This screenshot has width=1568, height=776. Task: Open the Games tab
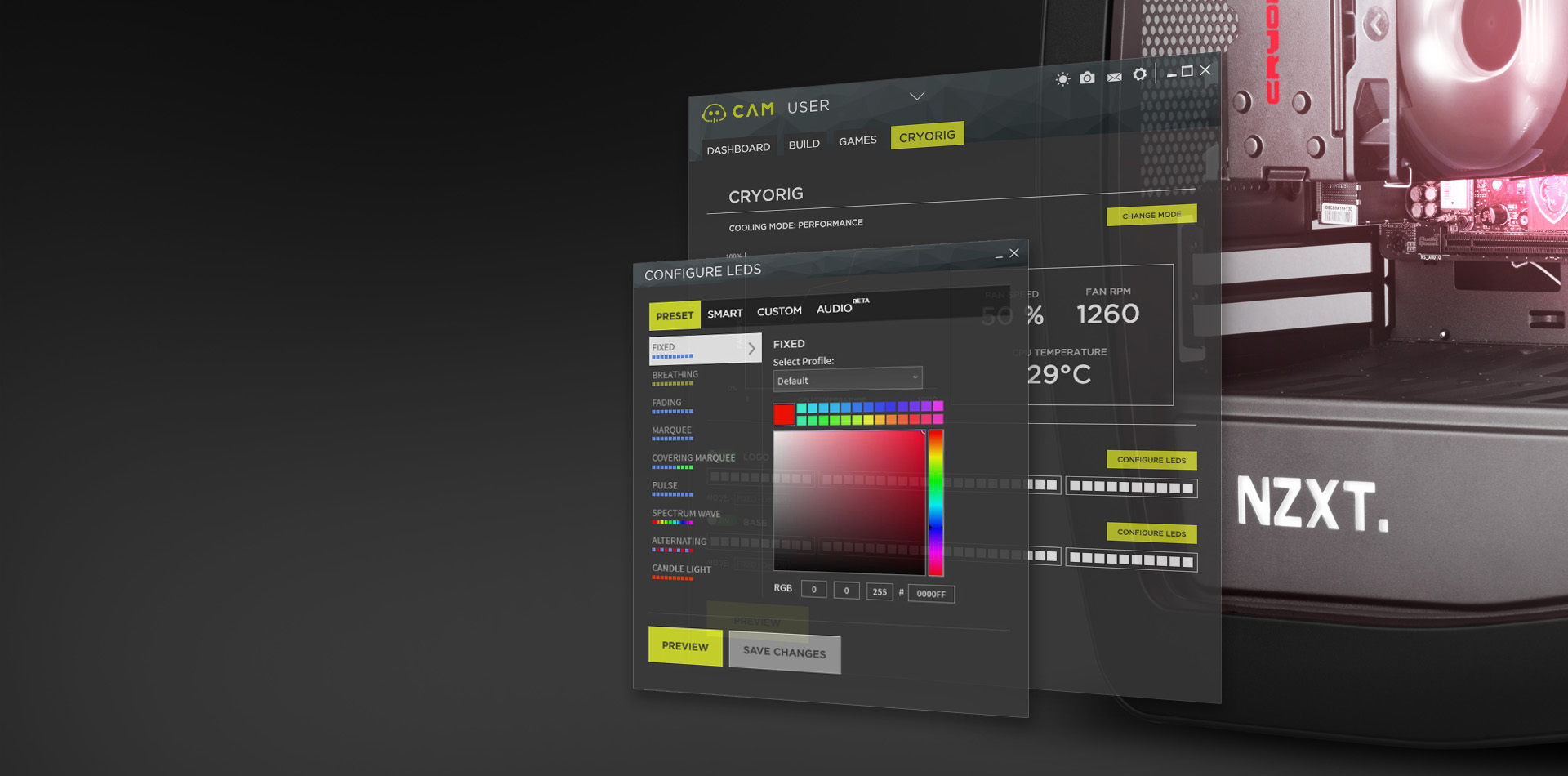click(857, 141)
